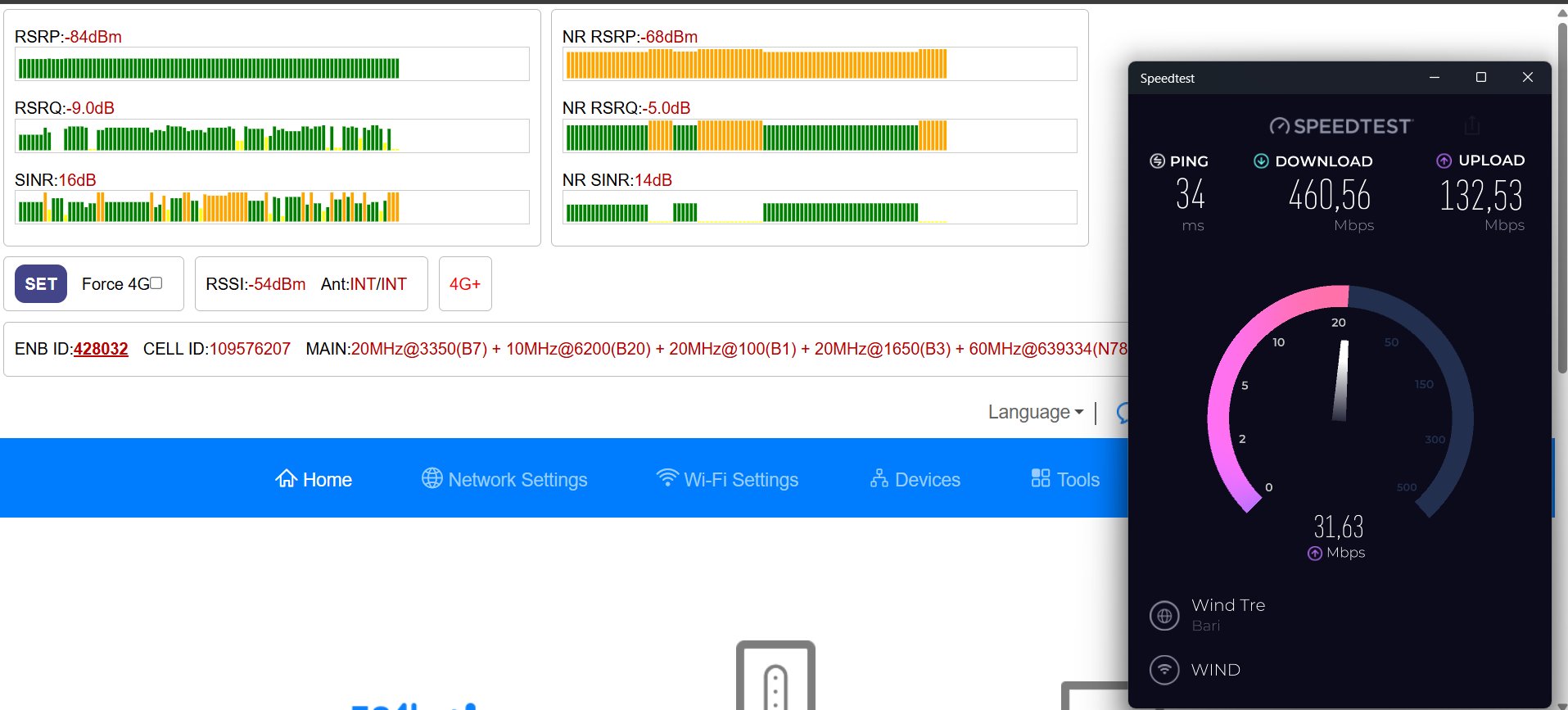
Task: Click the Home house icon
Action: coord(286,478)
